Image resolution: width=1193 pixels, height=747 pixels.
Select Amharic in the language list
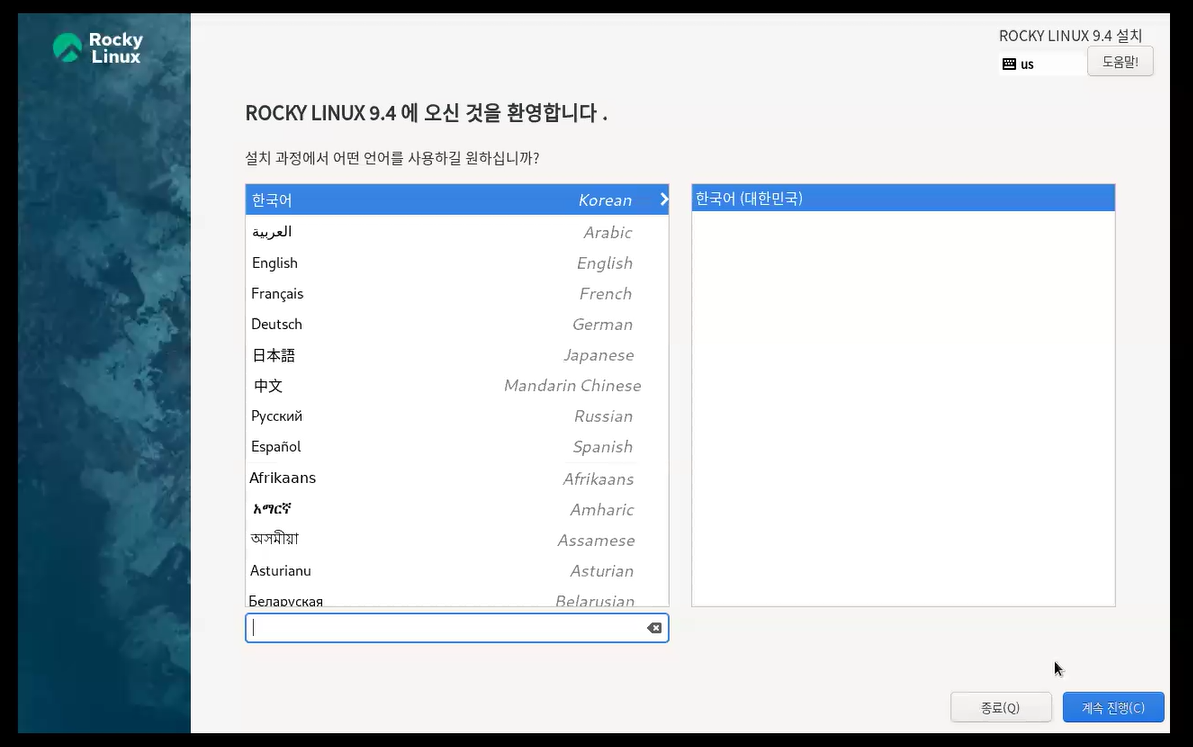457,509
